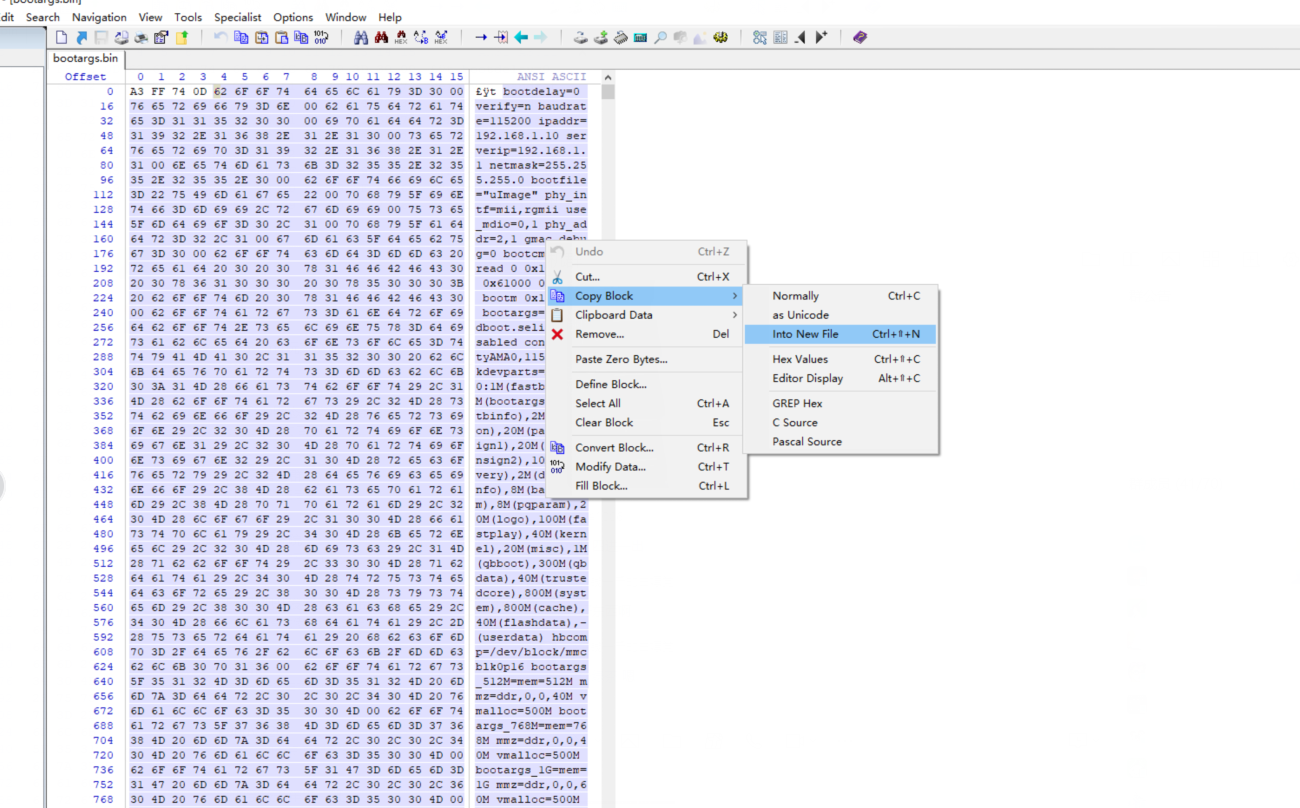Image resolution: width=1300 pixels, height=808 pixels.
Task: Select Into New File in submenu
Action: point(840,334)
